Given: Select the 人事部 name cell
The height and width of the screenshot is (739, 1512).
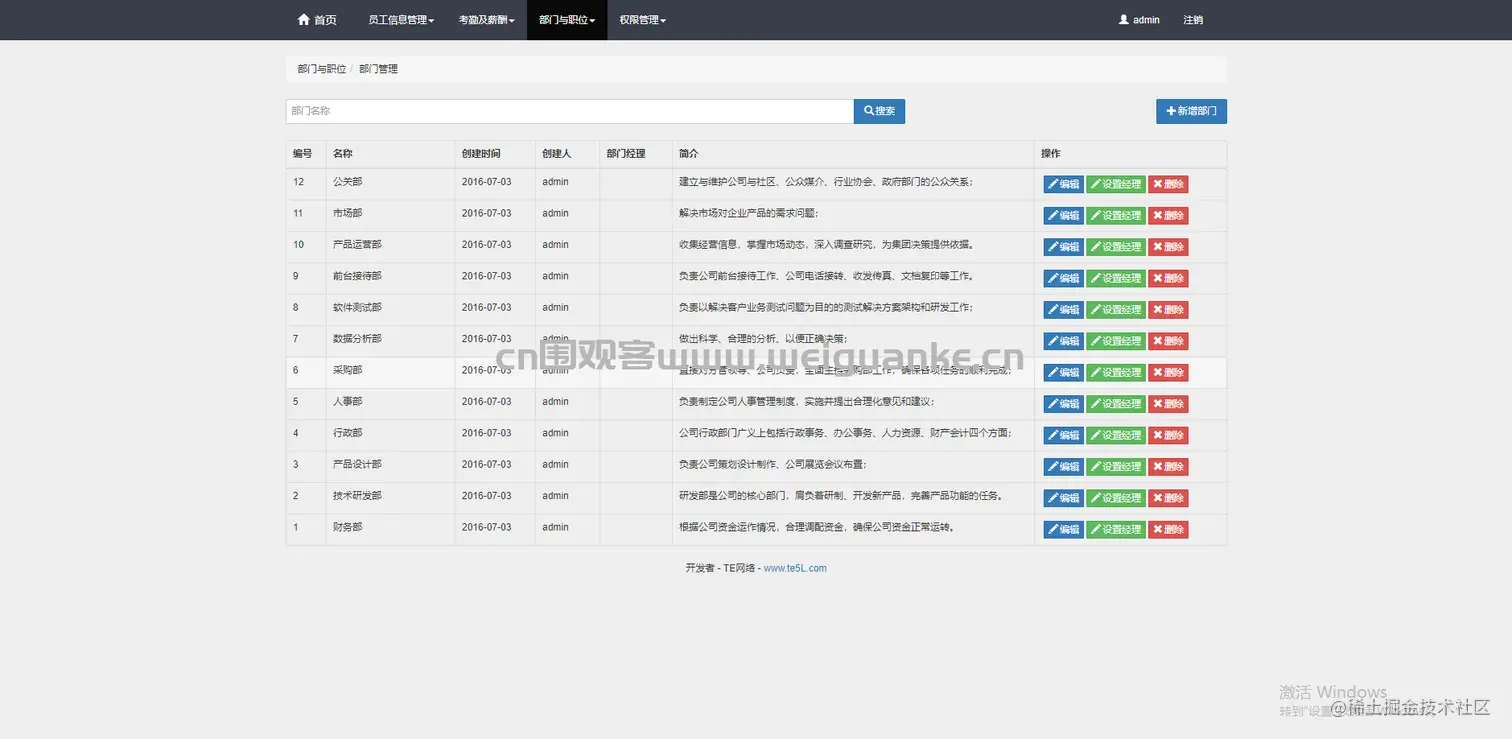Looking at the screenshot, I should coord(390,404).
